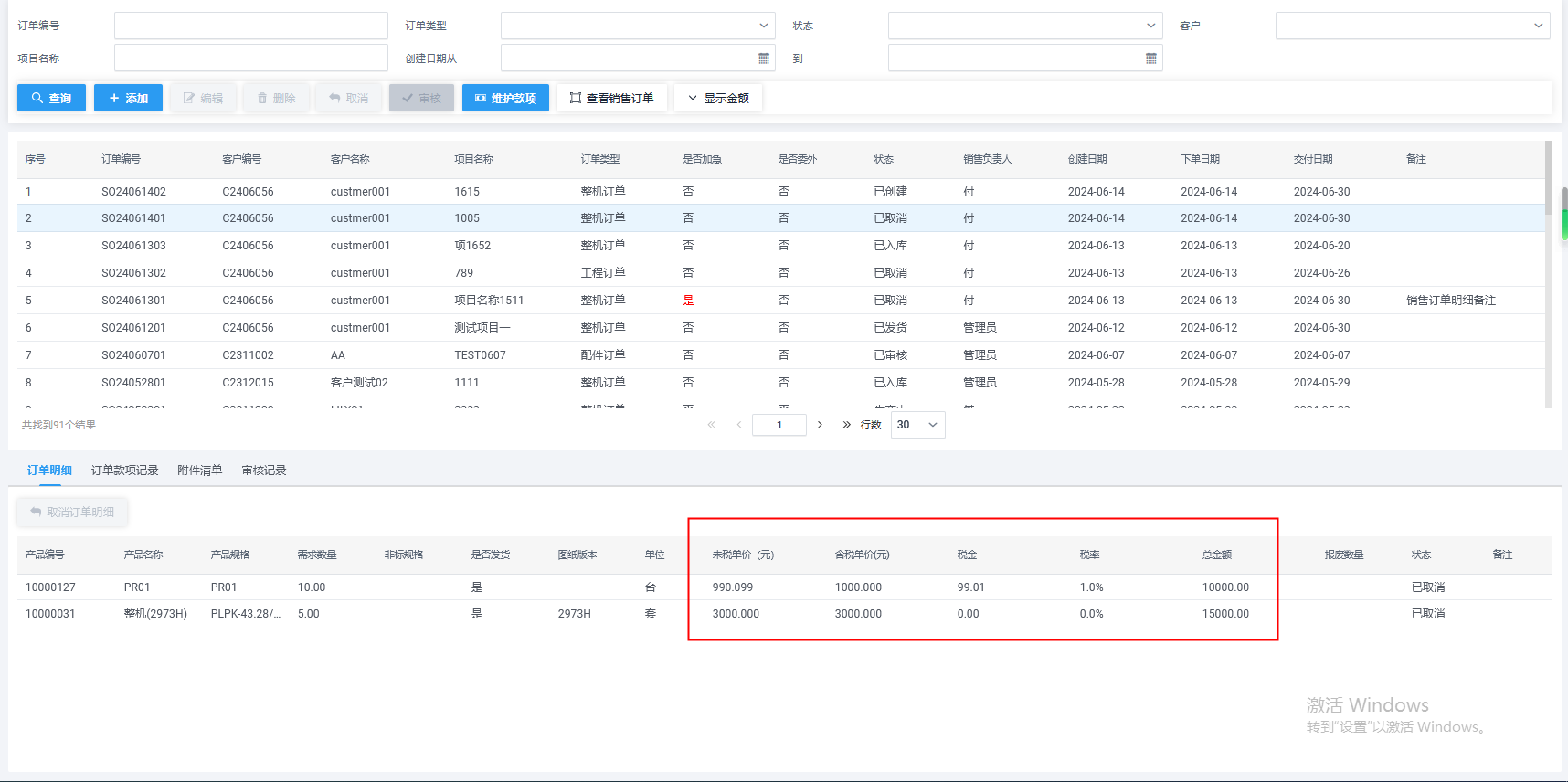The height and width of the screenshot is (782, 1568).
Task: Click the 添加 add button
Action: pos(128,98)
